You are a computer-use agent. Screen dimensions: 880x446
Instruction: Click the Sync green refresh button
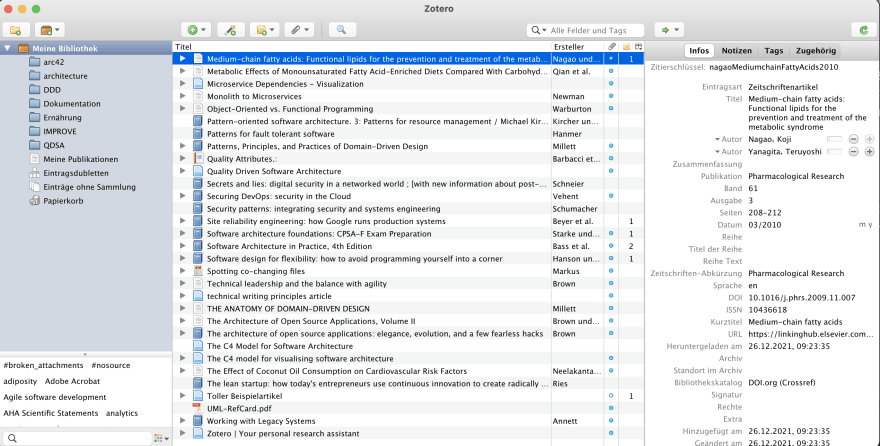(864, 30)
